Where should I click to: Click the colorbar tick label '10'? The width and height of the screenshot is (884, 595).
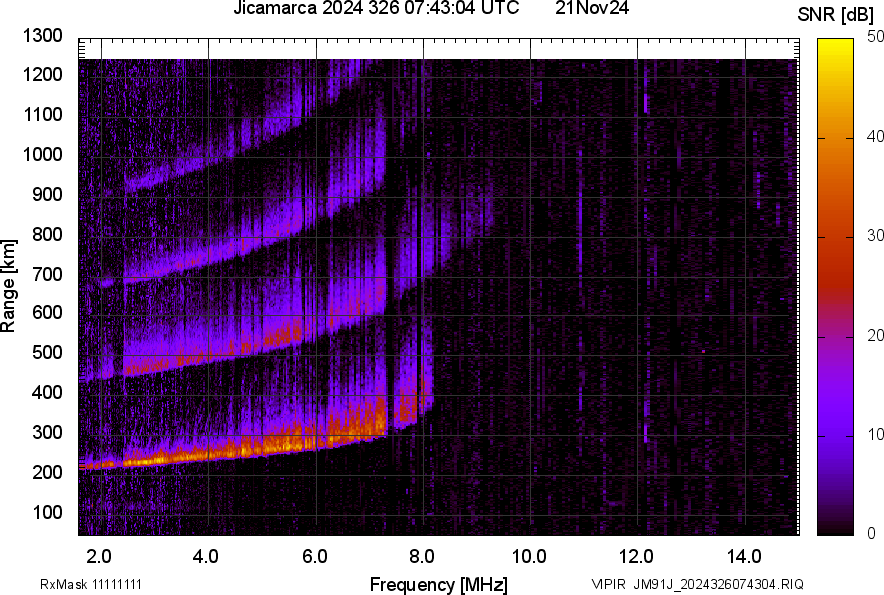point(876,435)
